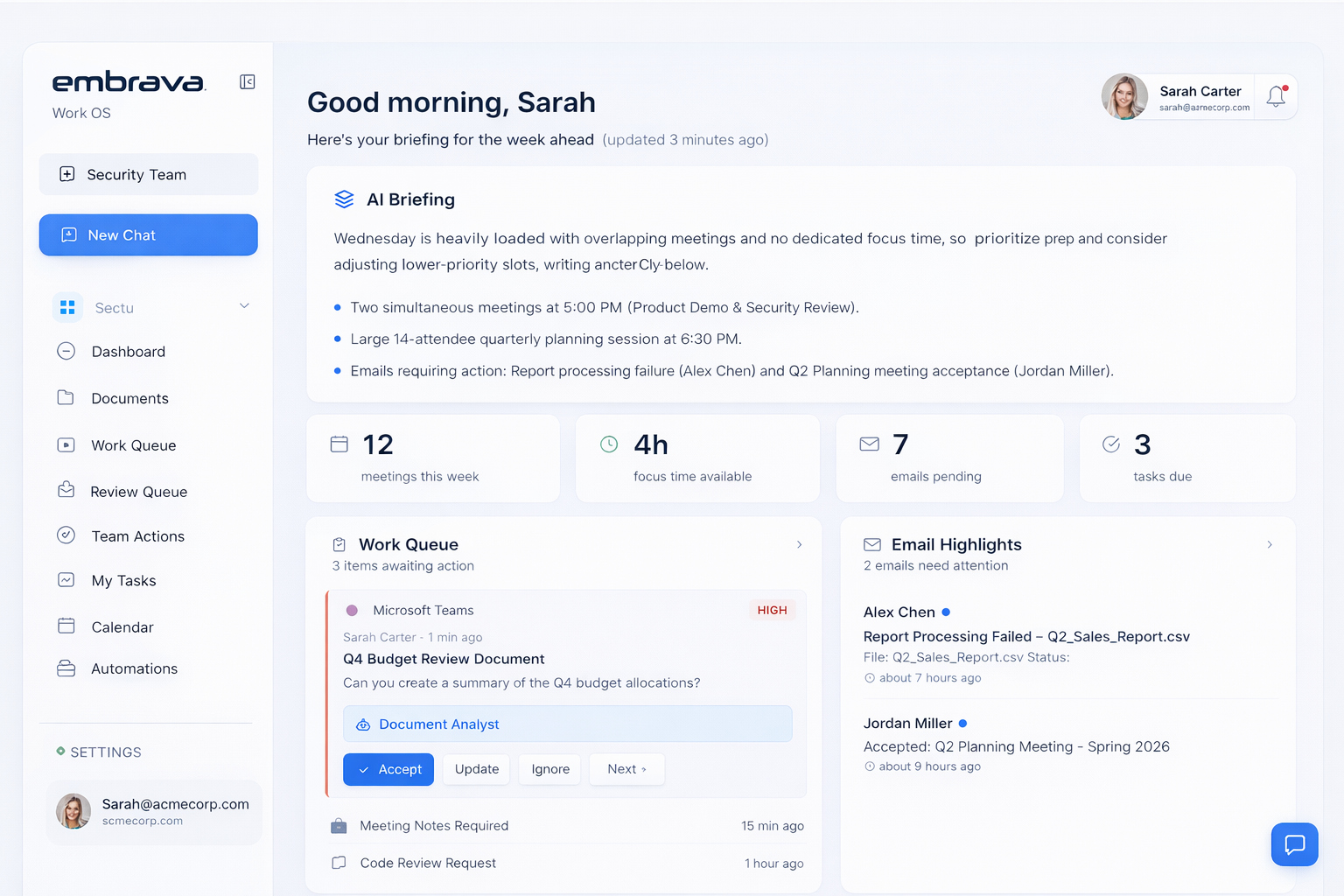Open Q4 Budget Review Document item
Image resolution: width=1344 pixels, height=896 pixels.
pyautogui.click(x=444, y=659)
